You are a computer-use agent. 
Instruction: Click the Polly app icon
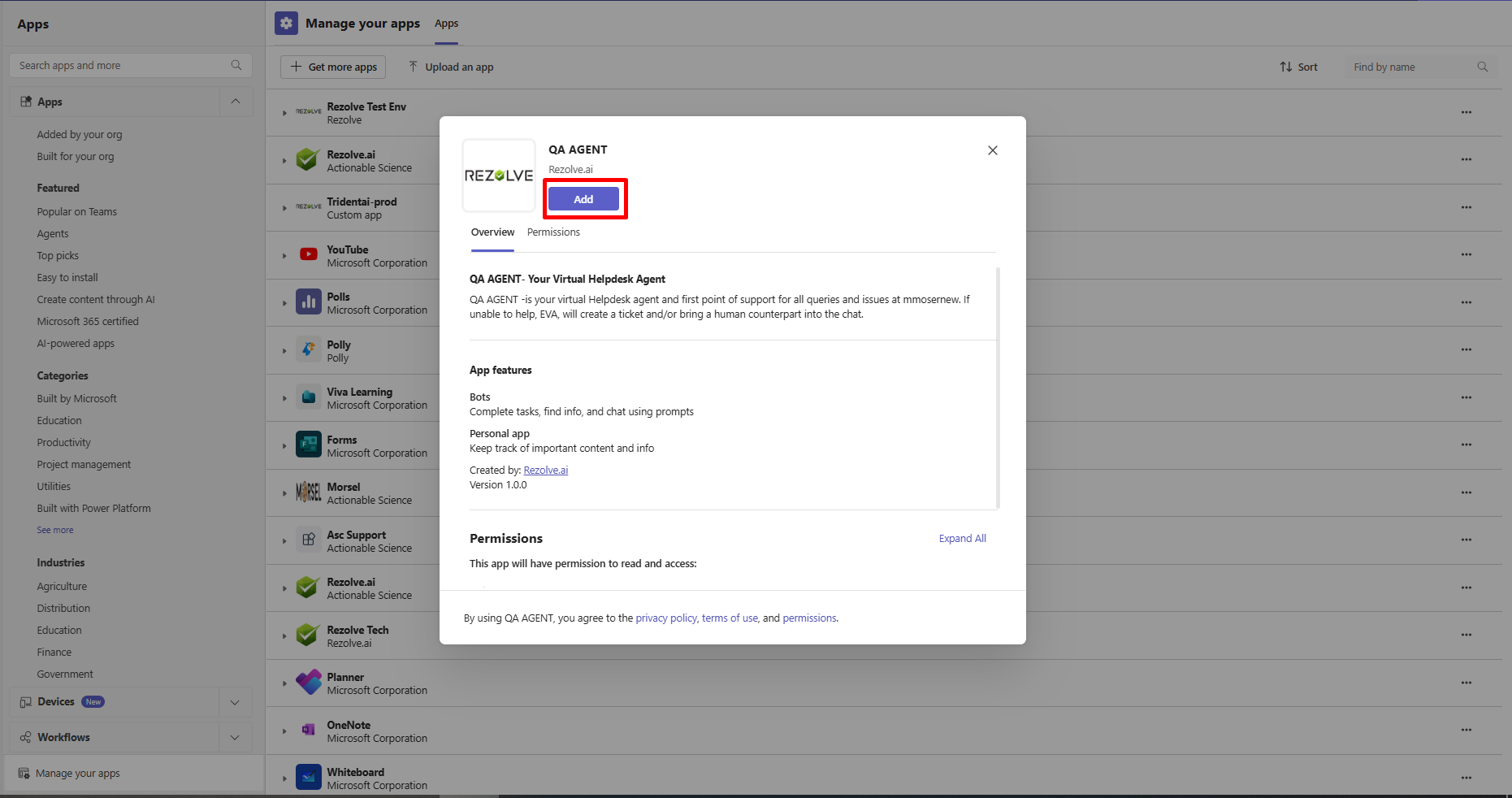coord(309,349)
